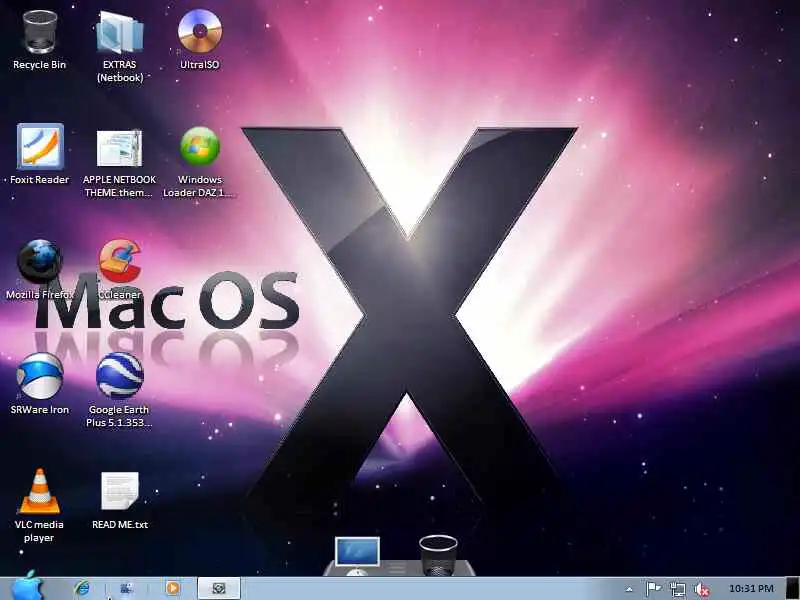Click the "Recycle Bin" label text

tap(39, 65)
